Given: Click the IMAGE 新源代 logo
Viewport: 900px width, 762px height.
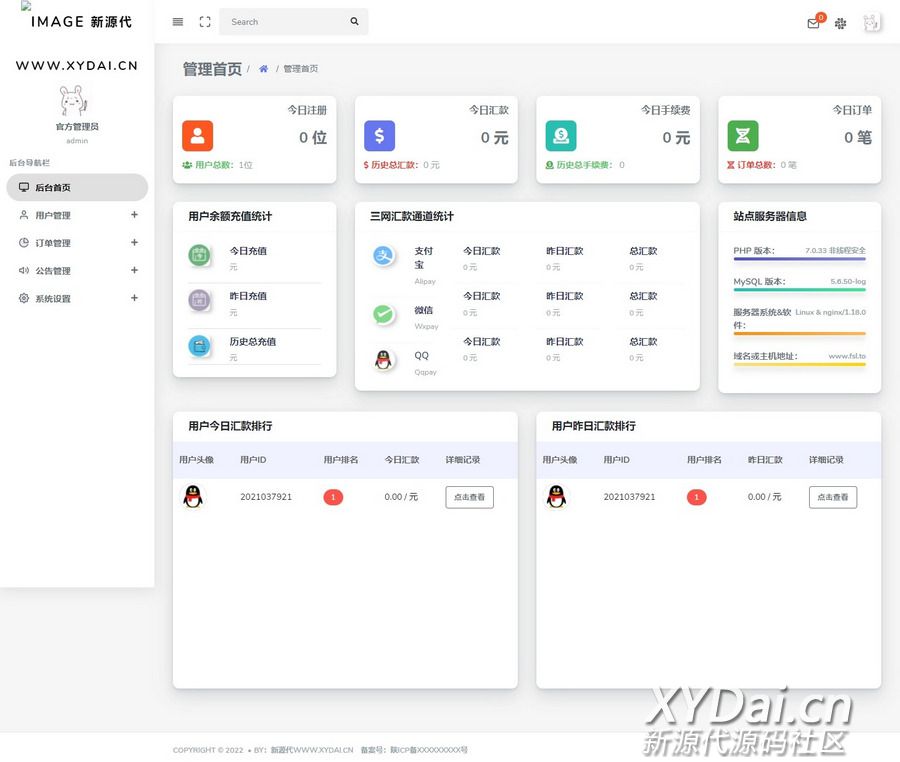Looking at the screenshot, I should 81,21.
